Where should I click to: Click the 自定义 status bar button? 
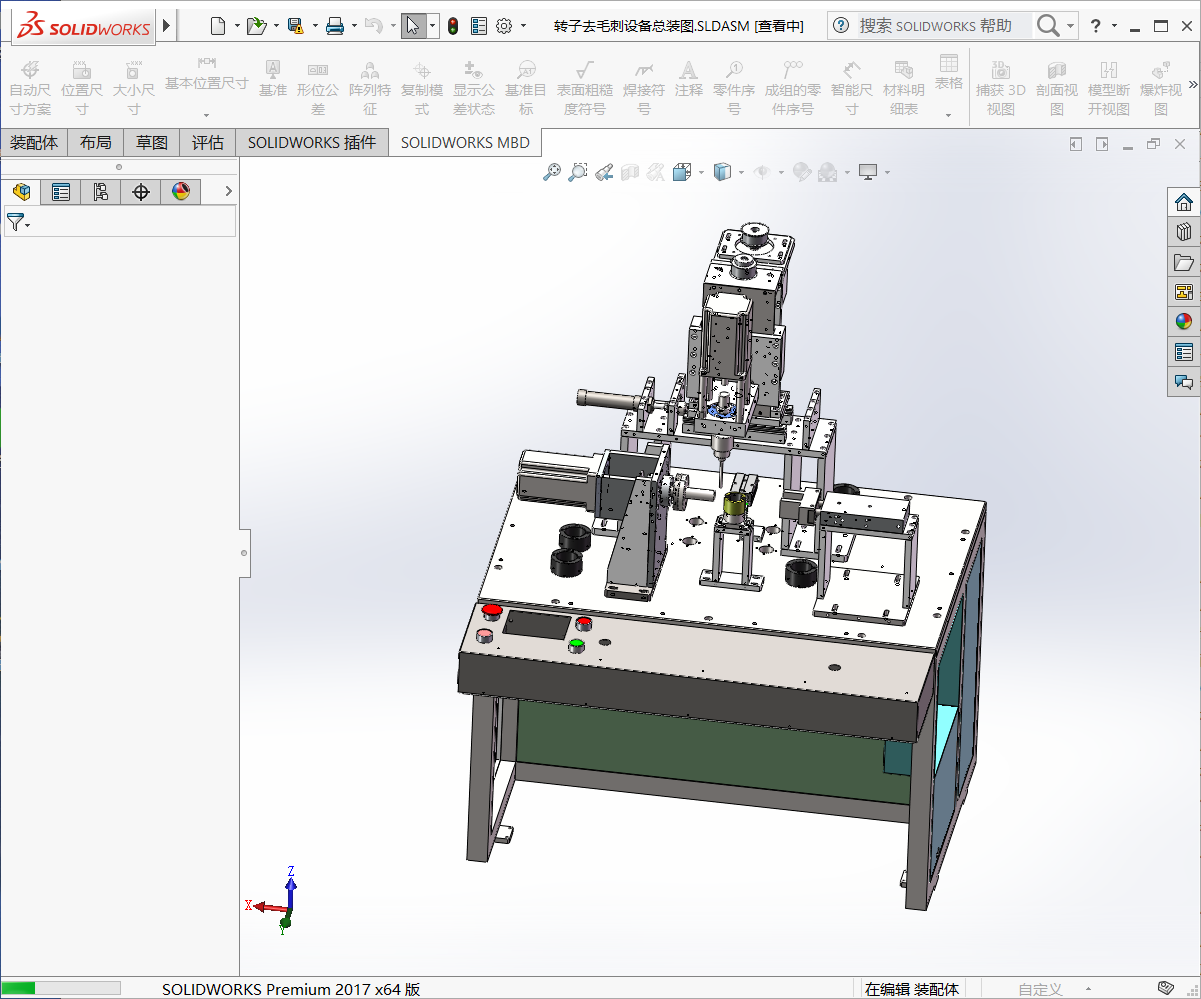(1040, 989)
